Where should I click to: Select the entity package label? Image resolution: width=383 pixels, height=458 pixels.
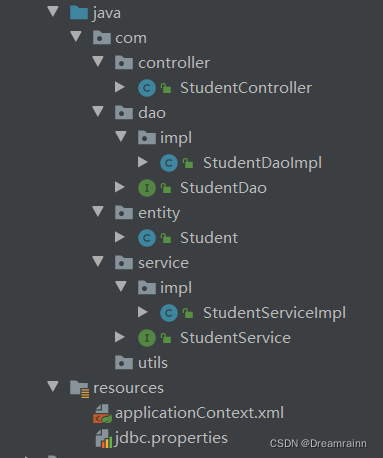[x=159, y=213]
